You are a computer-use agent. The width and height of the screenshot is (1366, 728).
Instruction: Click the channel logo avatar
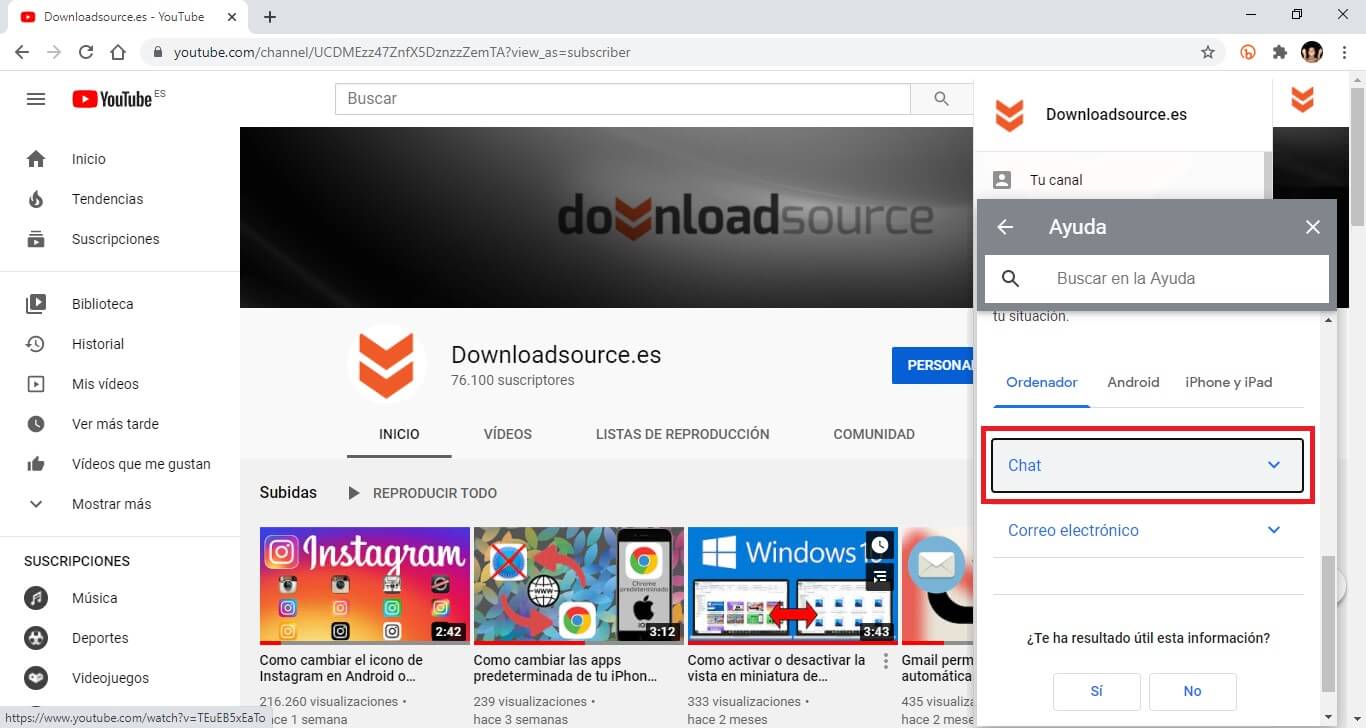pyautogui.click(x=387, y=364)
